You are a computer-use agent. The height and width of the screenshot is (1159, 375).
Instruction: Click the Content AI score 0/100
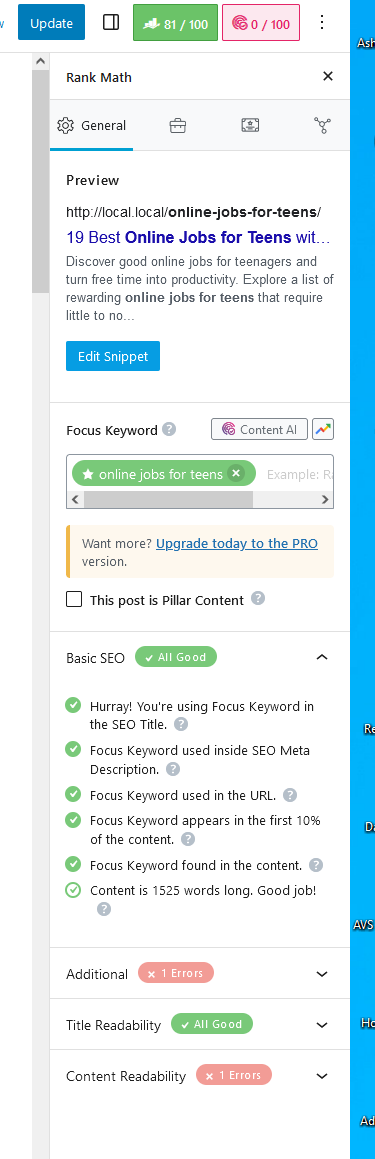[x=261, y=24]
